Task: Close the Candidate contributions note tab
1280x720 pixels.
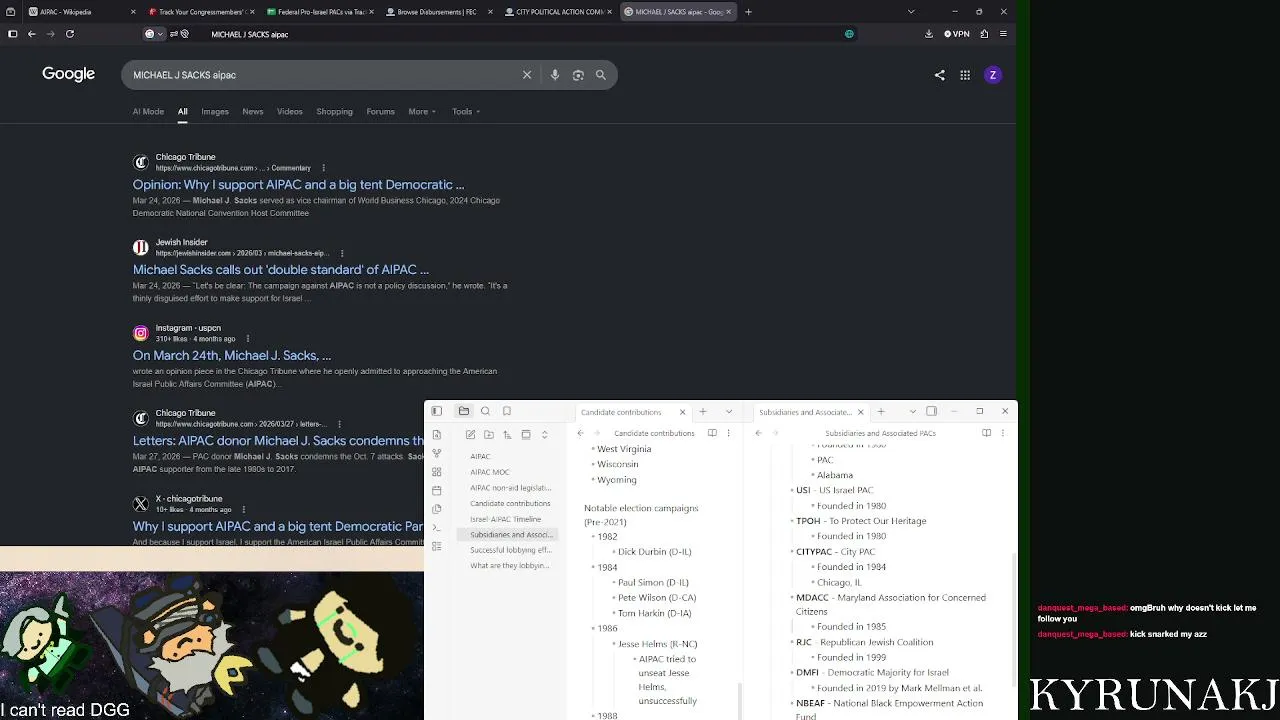Action: pos(683,412)
